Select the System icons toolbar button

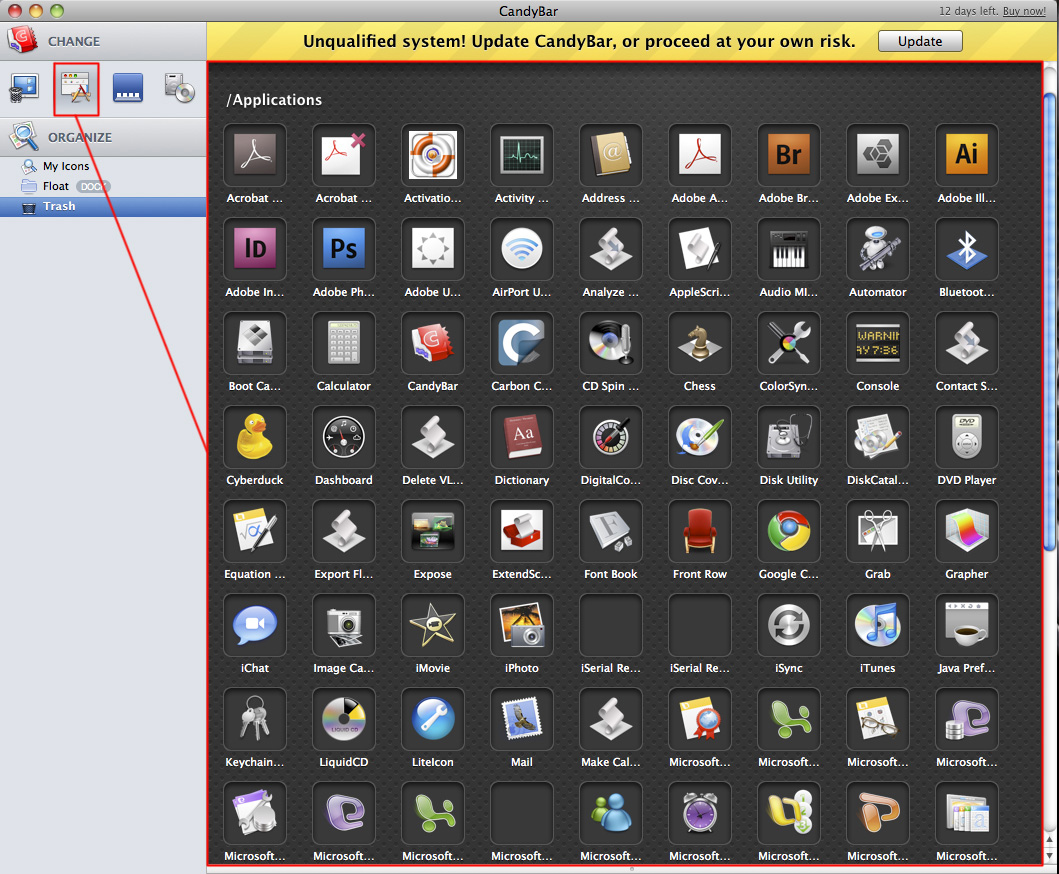(24, 88)
